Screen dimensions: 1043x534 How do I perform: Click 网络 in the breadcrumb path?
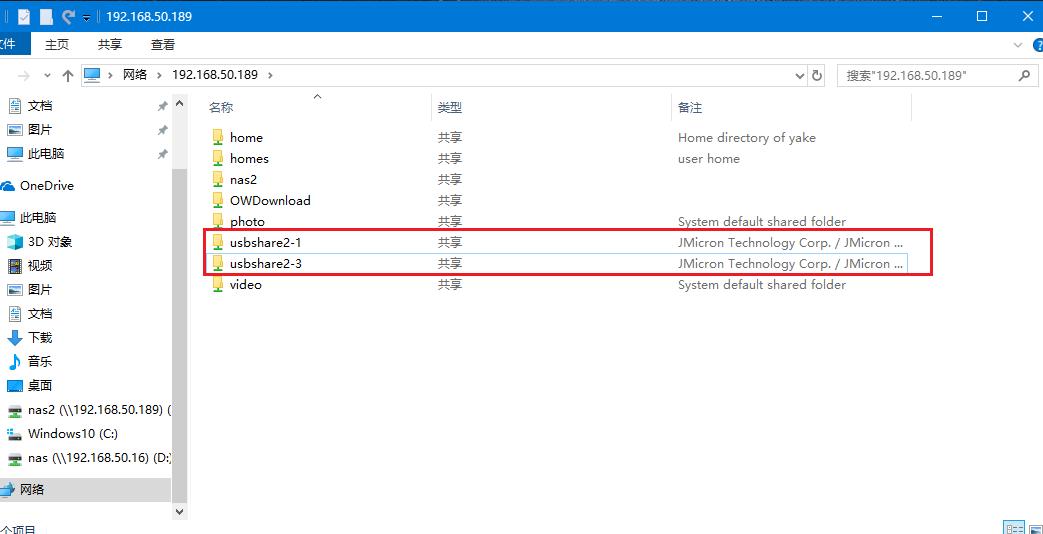[135, 75]
